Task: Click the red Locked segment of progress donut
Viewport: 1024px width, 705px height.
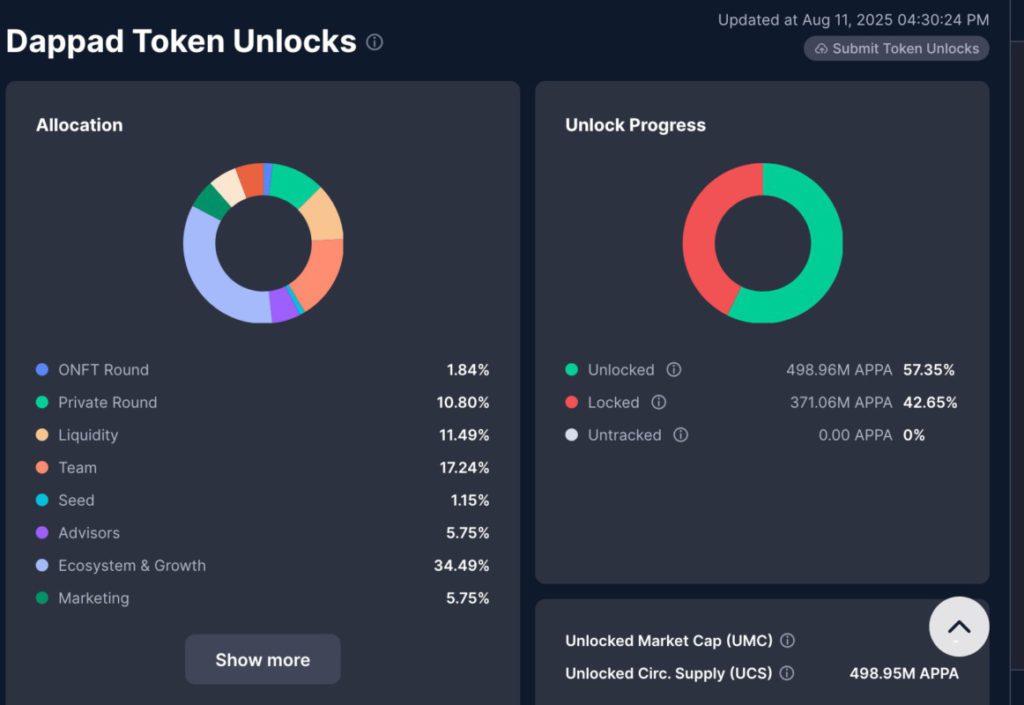Action: [x=703, y=230]
